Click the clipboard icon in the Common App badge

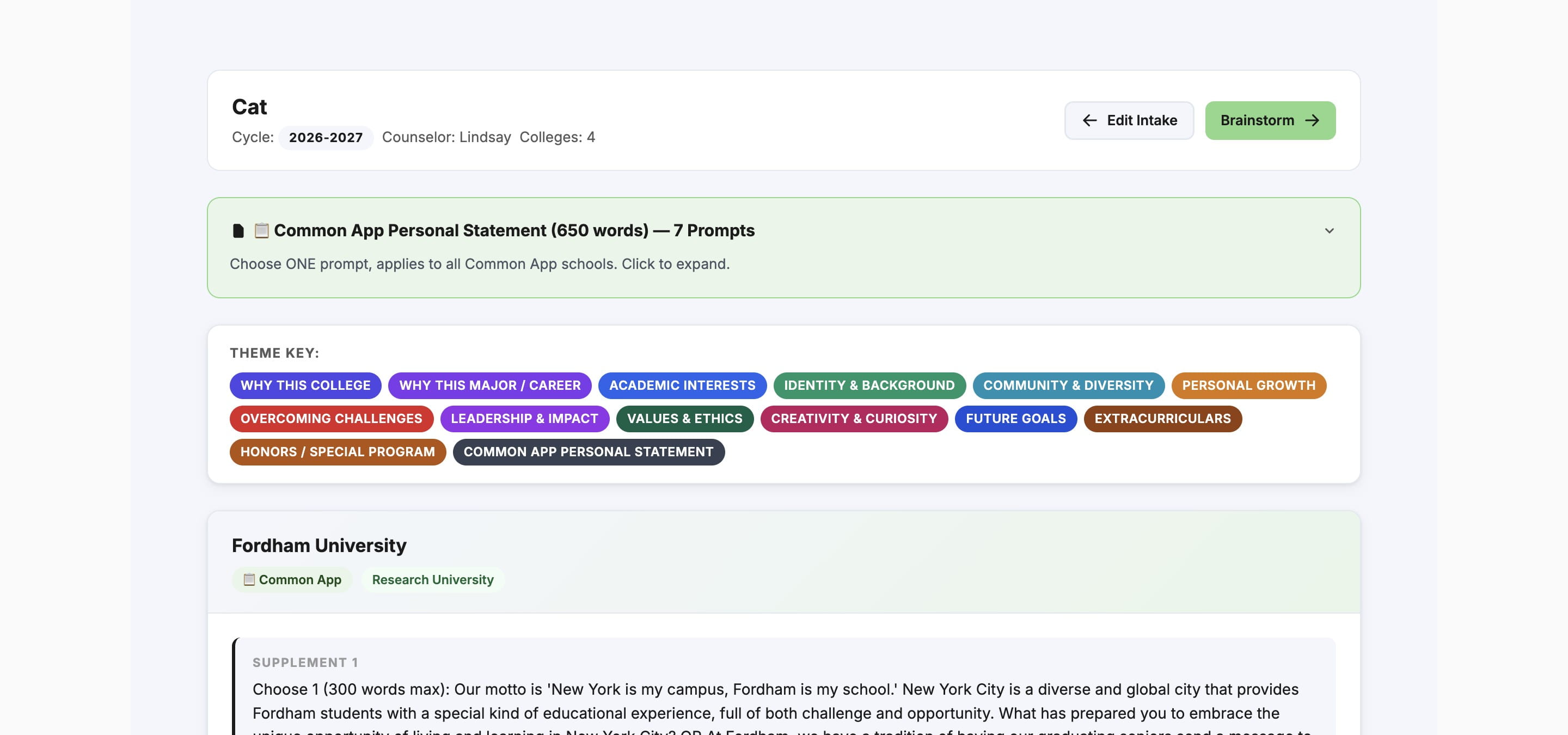(249, 580)
